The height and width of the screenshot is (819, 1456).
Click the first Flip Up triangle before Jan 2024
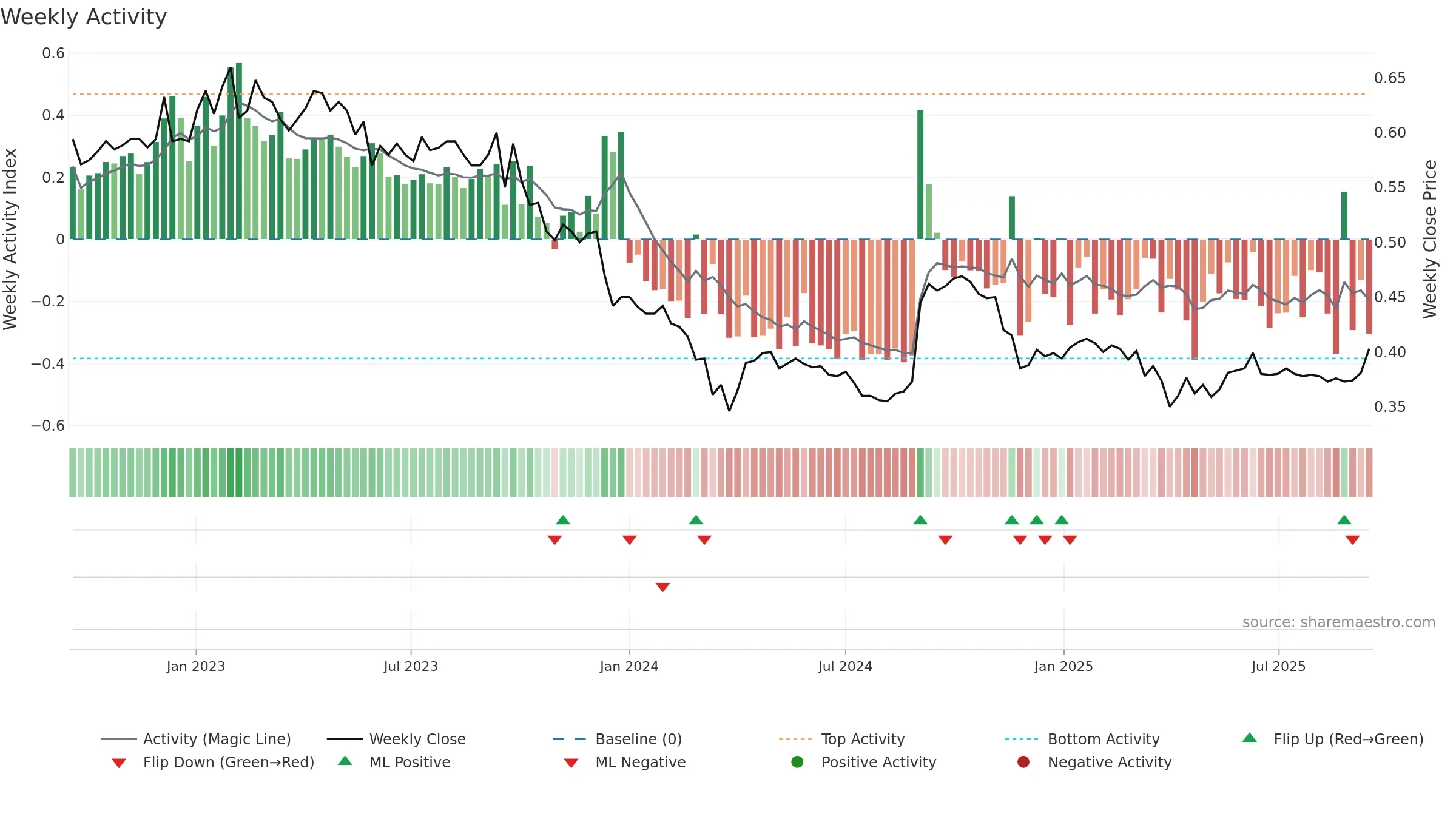pos(563,520)
